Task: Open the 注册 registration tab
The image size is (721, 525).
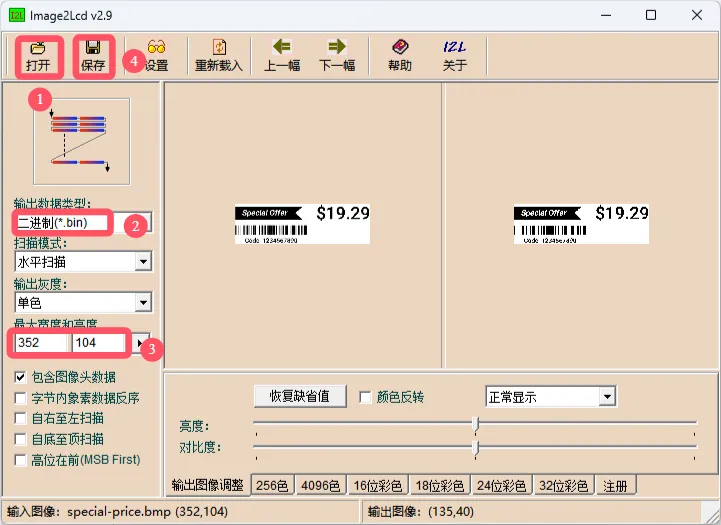Action: point(615,485)
